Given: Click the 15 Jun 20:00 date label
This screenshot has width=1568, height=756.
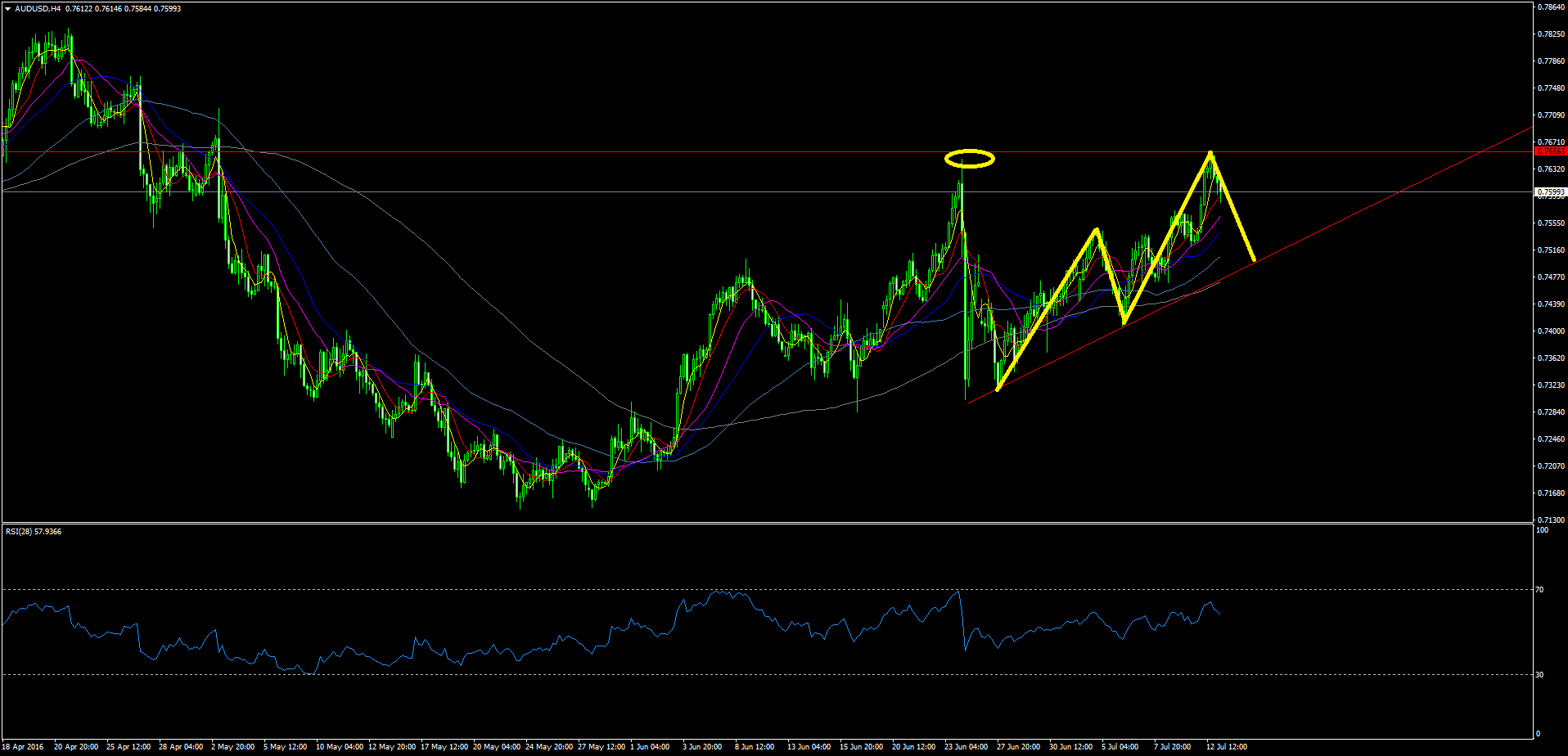Looking at the screenshot, I should (862, 747).
